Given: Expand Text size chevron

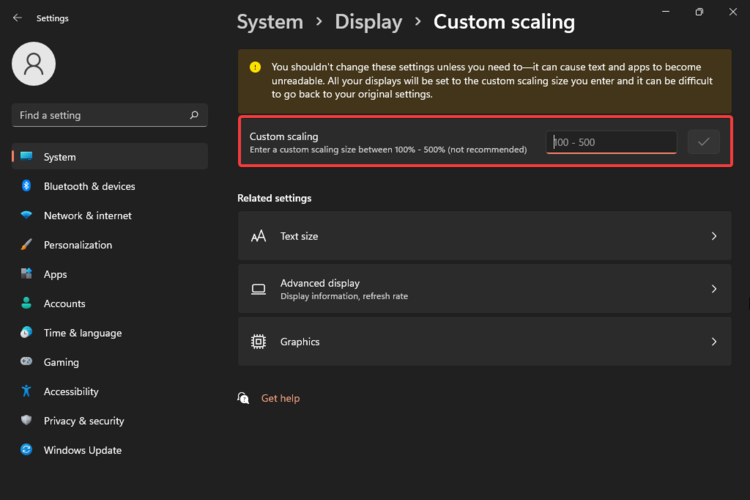Looking at the screenshot, I should 714,236.
